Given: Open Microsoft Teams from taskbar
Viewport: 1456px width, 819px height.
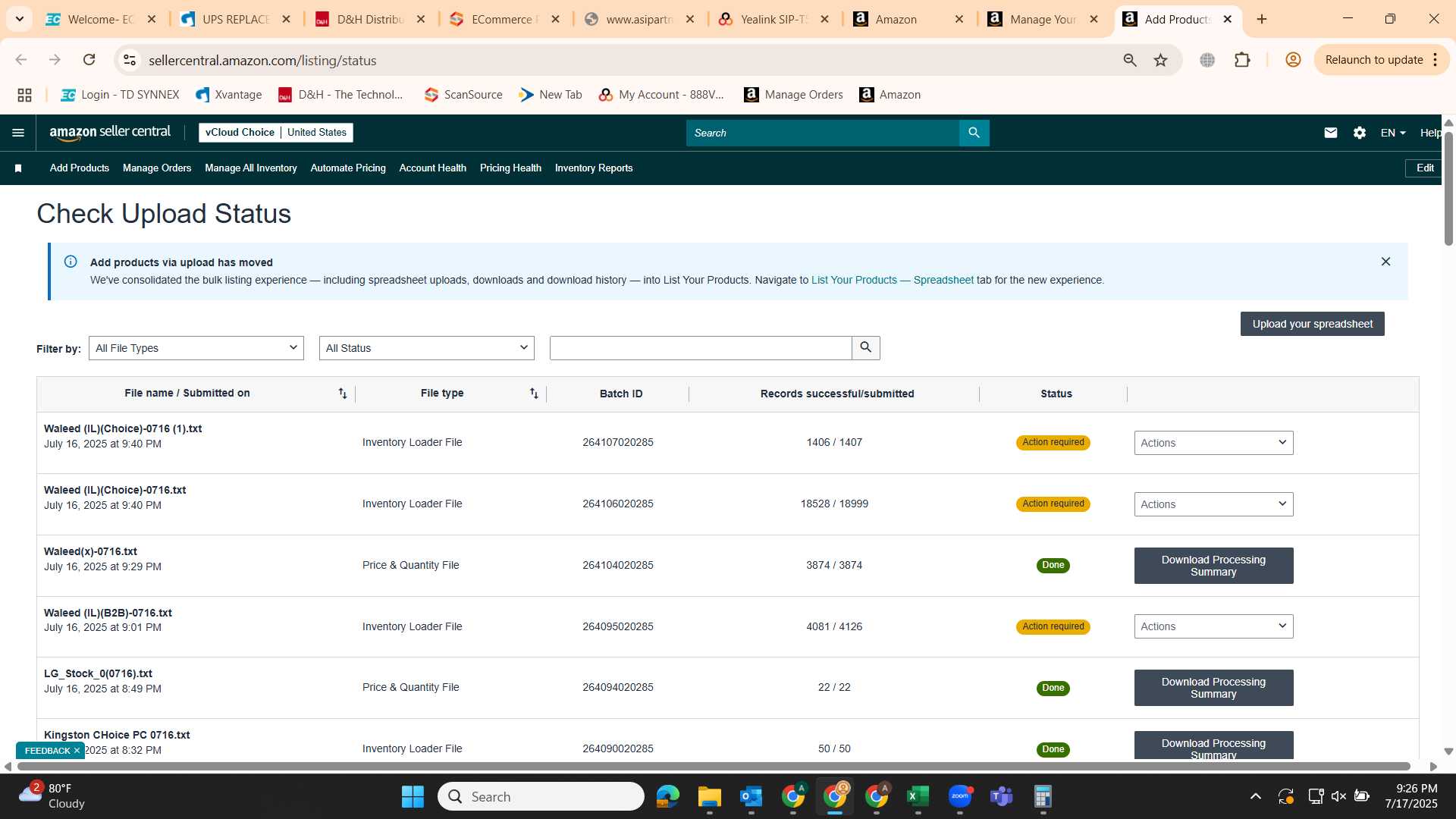Looking at the screenshot, I should click(x=1002, y=796).
